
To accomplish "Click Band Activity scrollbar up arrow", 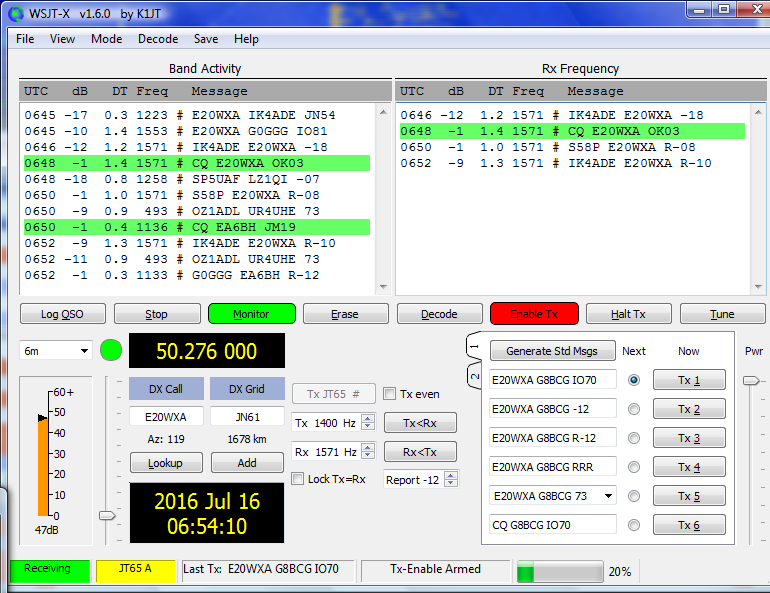I will tap(384, 112).
